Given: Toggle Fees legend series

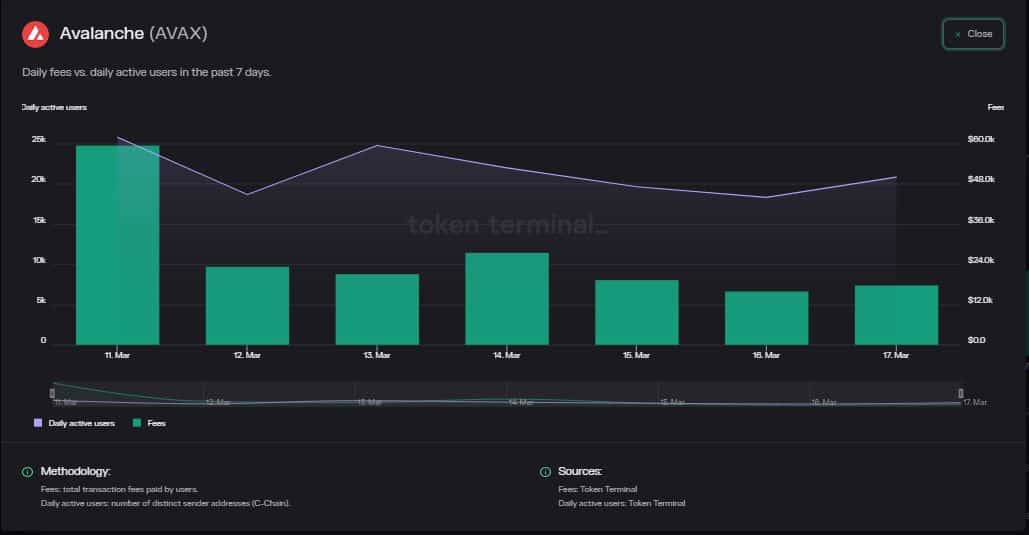Looking at the screenshot, I should (x=149, y=423).
